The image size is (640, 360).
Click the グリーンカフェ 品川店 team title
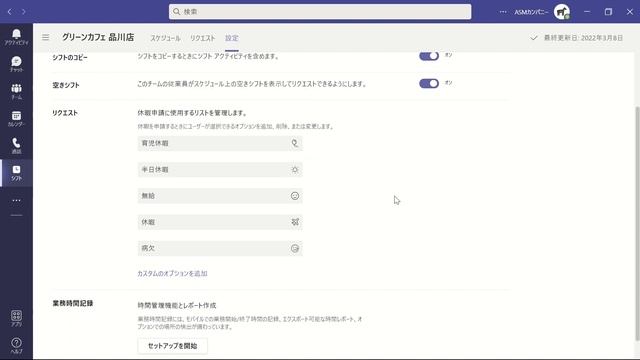coord(98,38)
